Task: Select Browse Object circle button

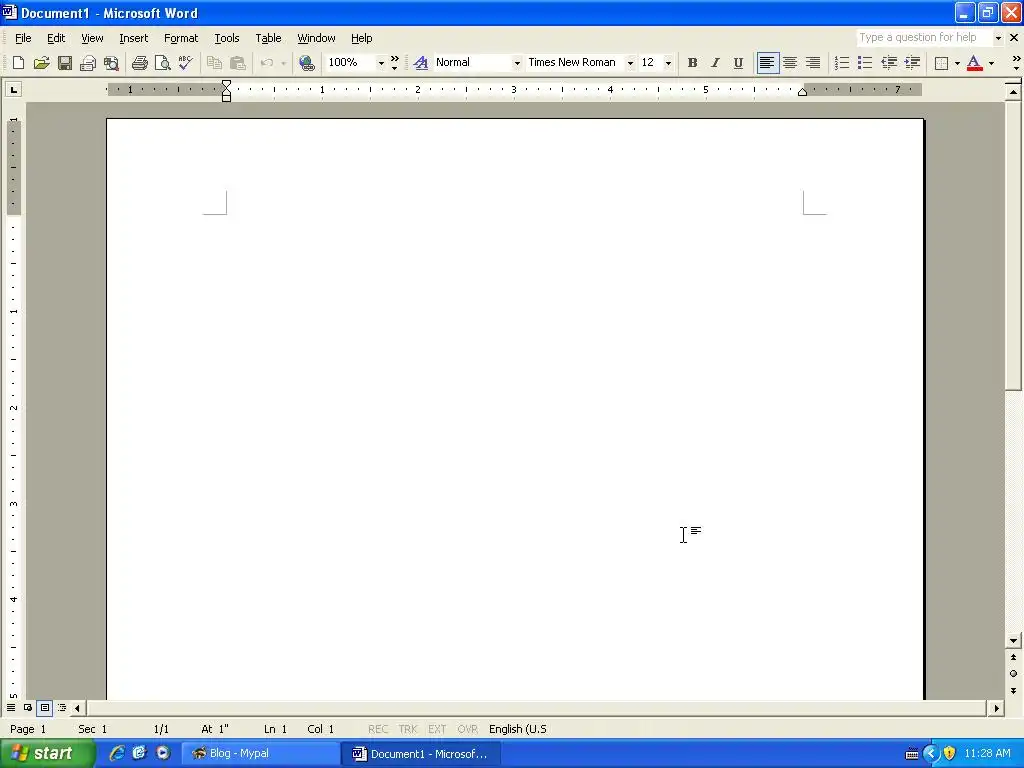Action: [1013, 673]
